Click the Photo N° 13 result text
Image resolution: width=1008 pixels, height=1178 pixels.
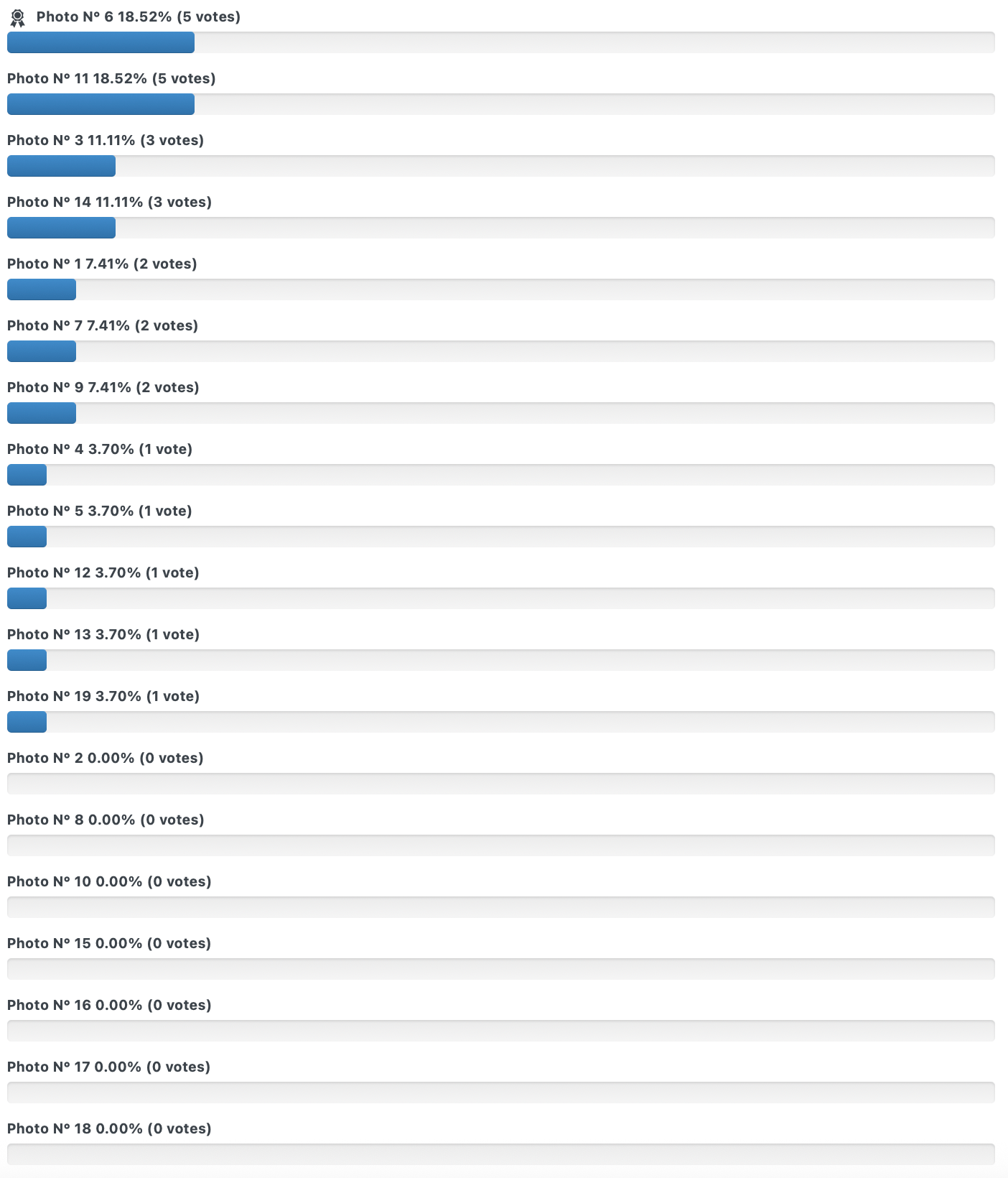[103, 634]
